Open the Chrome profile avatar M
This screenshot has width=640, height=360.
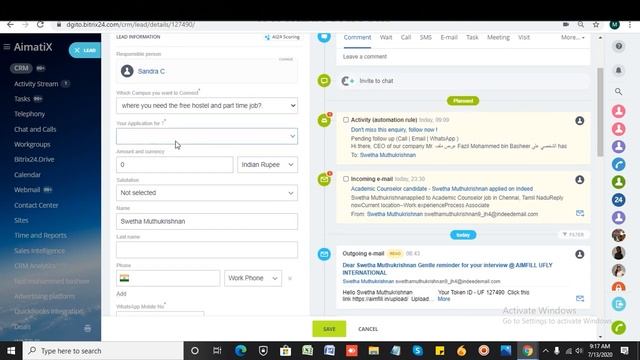pyautogui.click(x=614, y=25)
